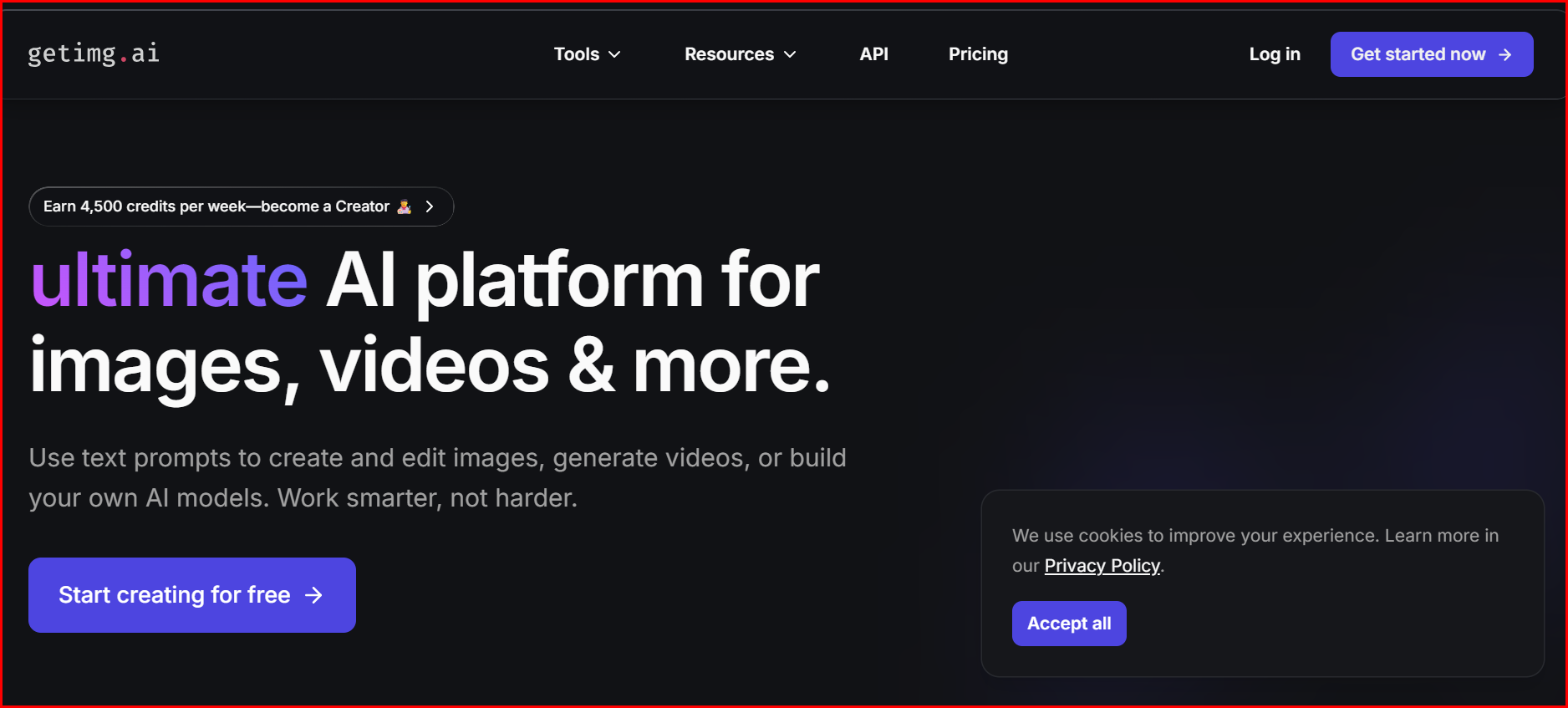Click the arrow icon in Start creating for free
The width and height of the screenshot is (1568, 708).
pyautogui.click(x=313, y=595)
